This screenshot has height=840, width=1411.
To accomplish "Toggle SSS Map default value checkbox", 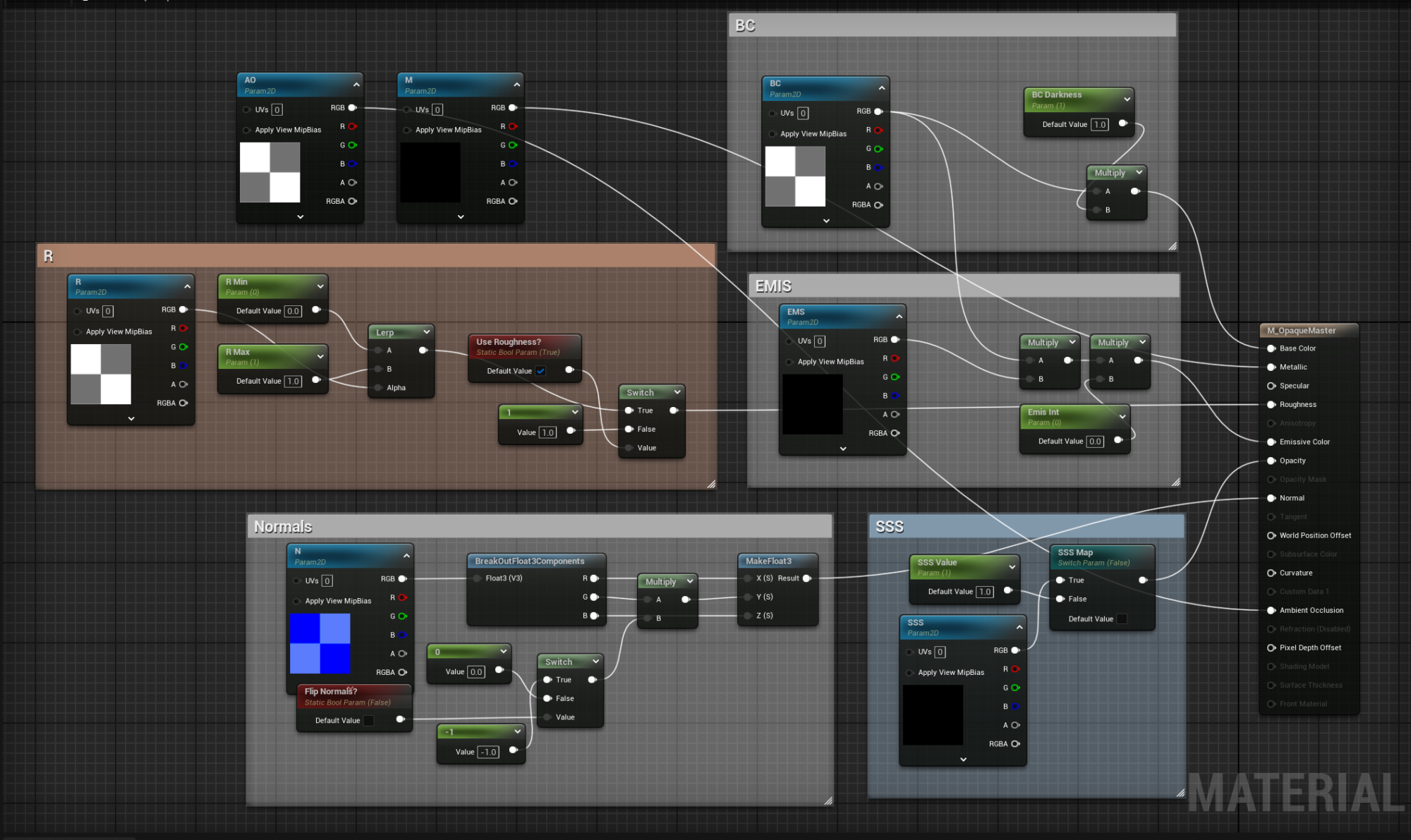I will pyautogui.click(x=1122, y=619).
